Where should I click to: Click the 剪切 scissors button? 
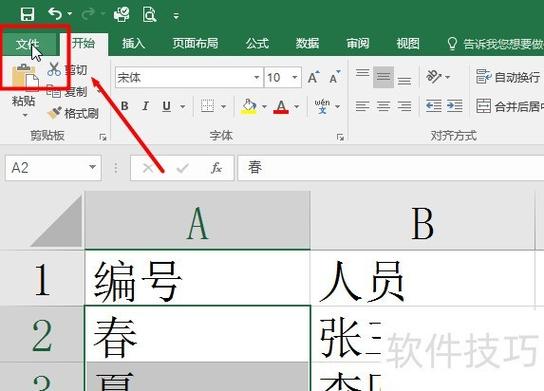point(67,69)
